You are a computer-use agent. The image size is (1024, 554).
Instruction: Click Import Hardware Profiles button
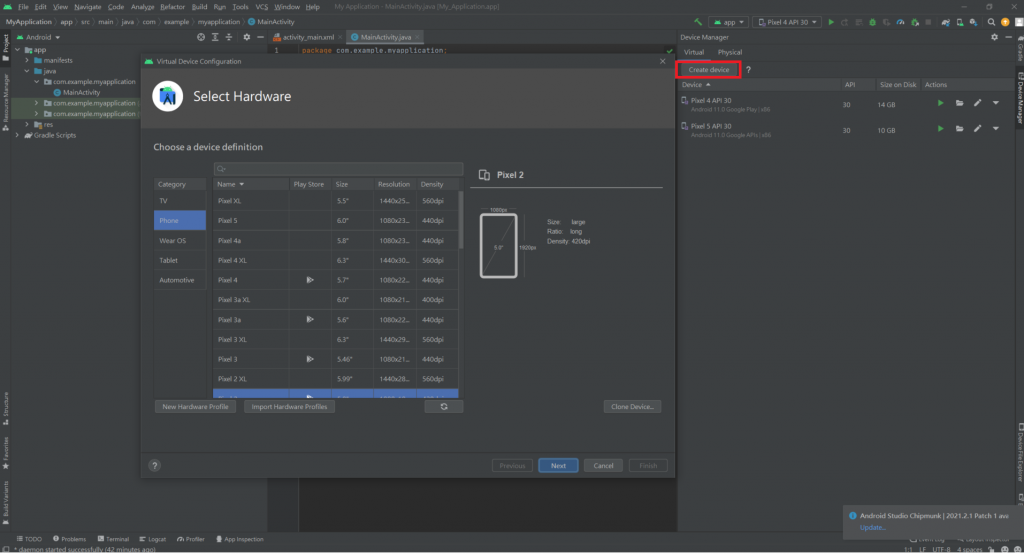289,406
